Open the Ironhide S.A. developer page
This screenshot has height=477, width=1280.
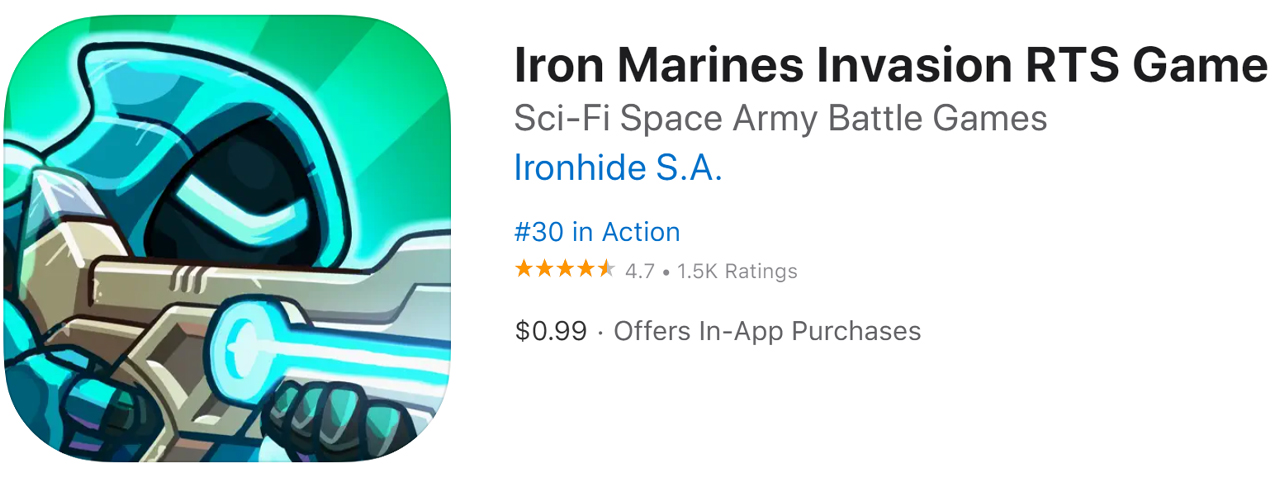click(617, 168)
